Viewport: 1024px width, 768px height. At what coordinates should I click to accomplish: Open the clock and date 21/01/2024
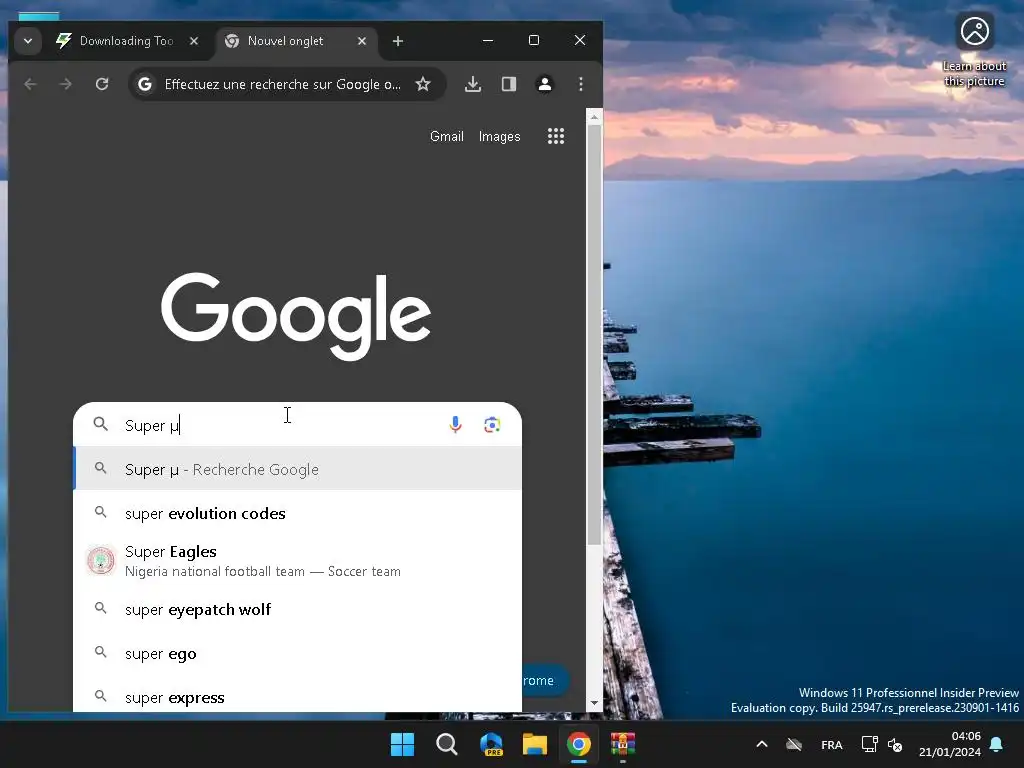(950, 744)
